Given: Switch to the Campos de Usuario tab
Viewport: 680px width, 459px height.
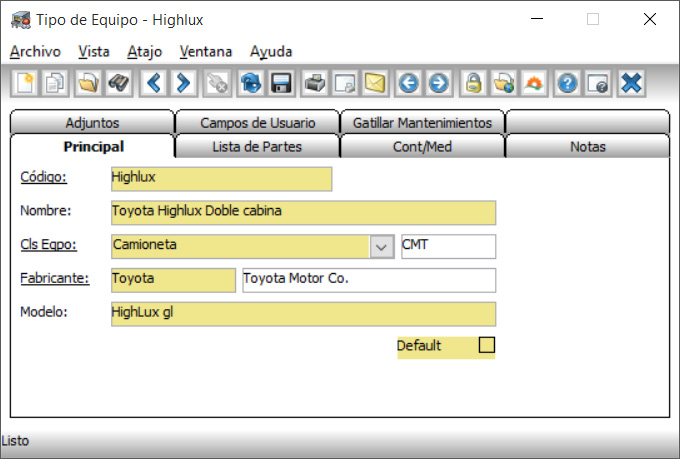Looking at the screenshot, I should tap(258, 123).
